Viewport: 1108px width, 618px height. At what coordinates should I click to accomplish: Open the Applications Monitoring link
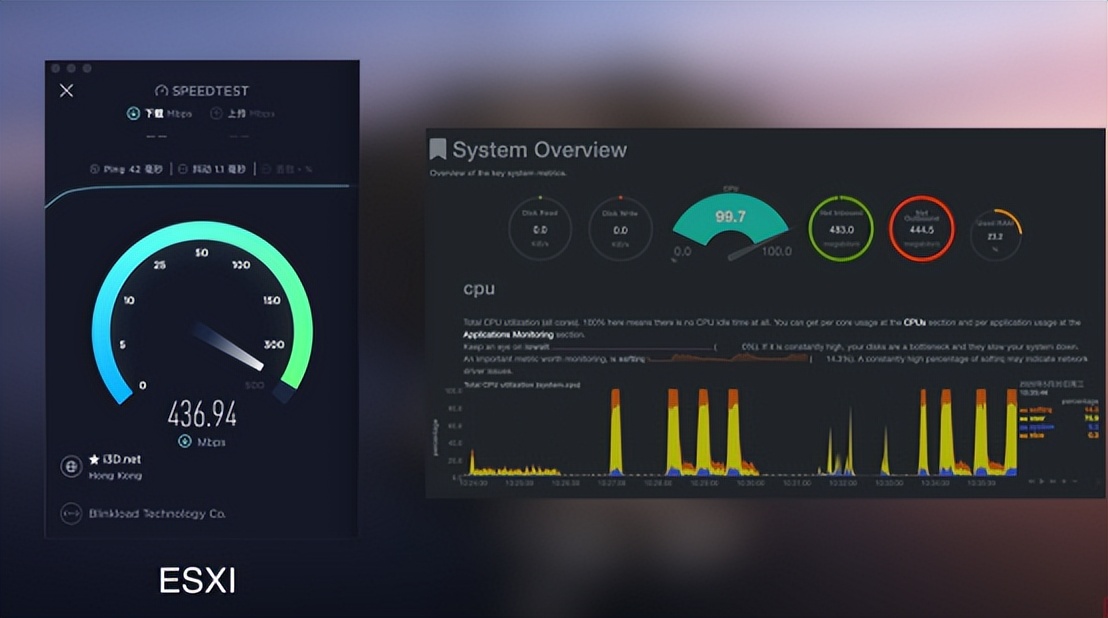508,335
